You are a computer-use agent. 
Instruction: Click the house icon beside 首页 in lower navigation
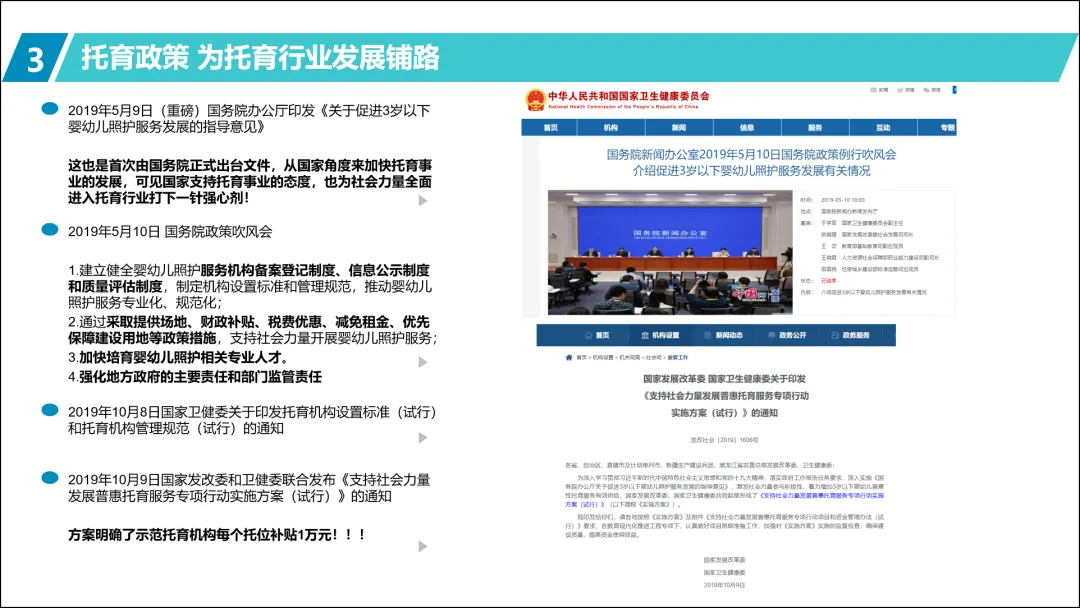(x=588, y=335)
